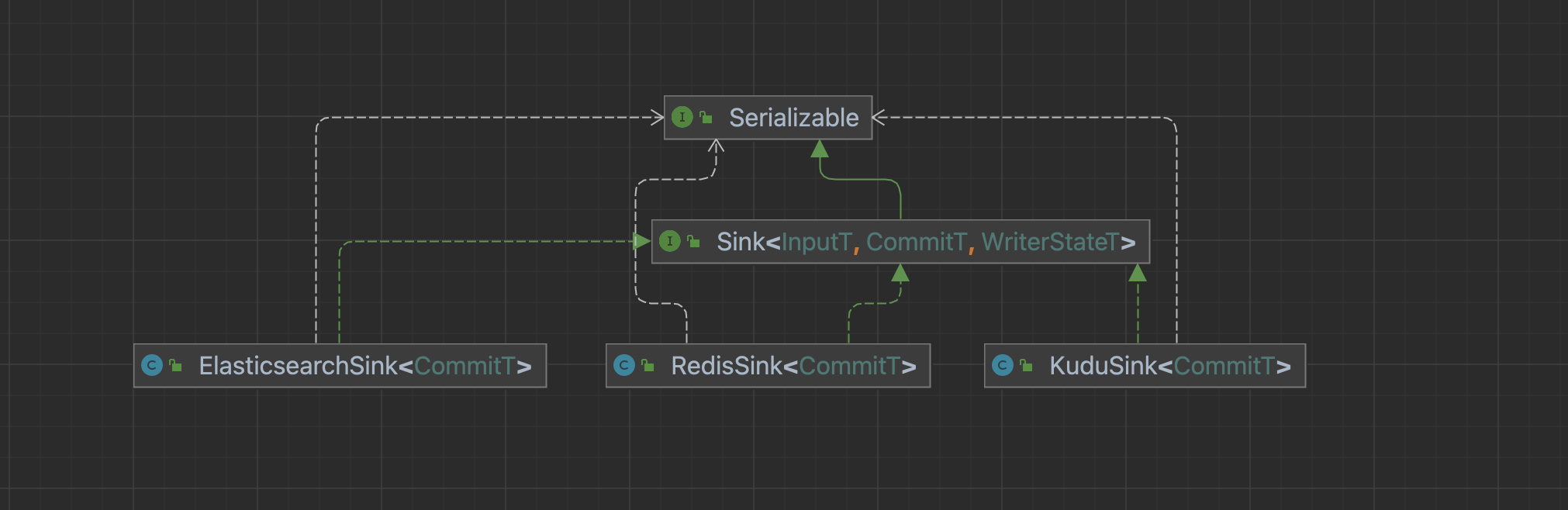Click the public visibility icon beside RedisSink
This screenshot has width=1568, height=510.
click(648, 366)
